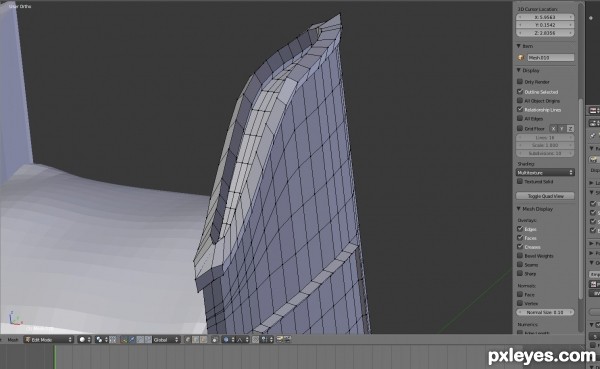Viewport: 600px width, 369px height.
Task: Toggle the 3D manipulator widget icon
Action: coord(124,340)
